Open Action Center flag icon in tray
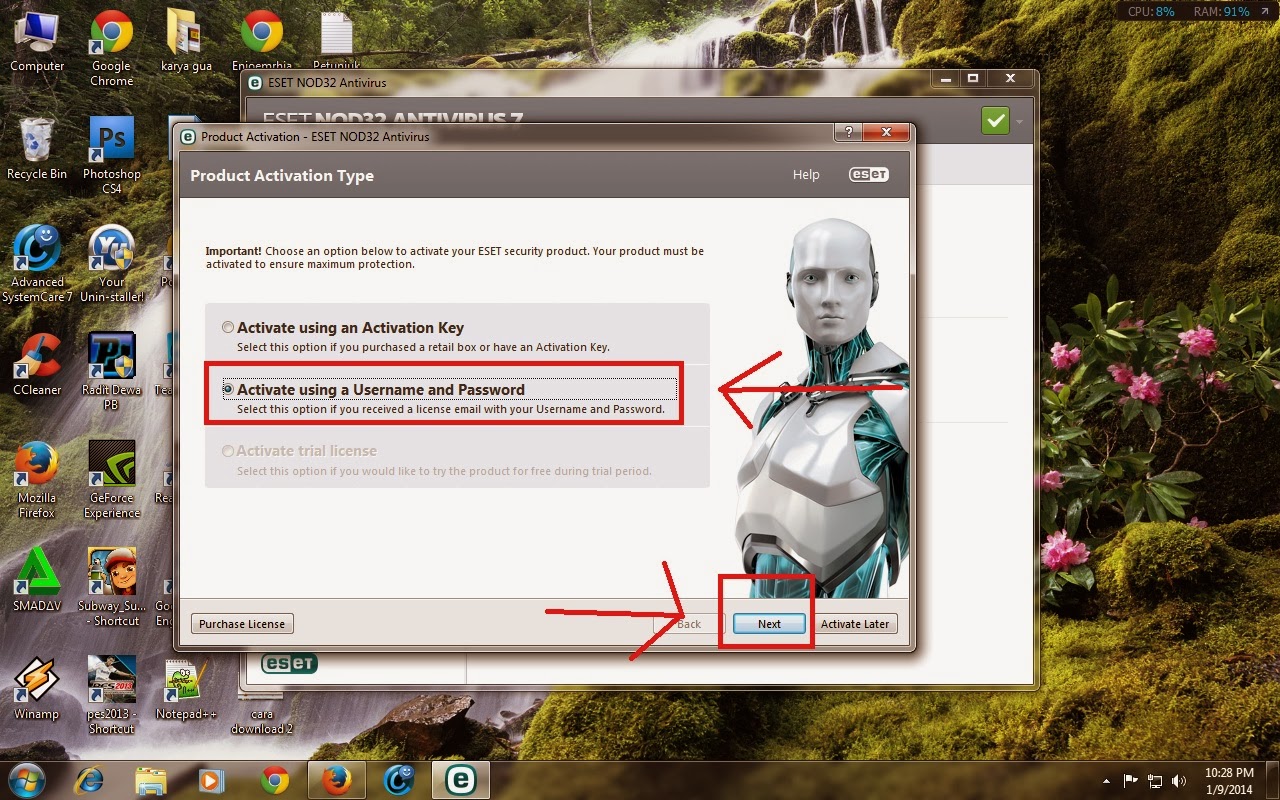This screenshot has height=800, width=1280. [x=1131, y=780]
